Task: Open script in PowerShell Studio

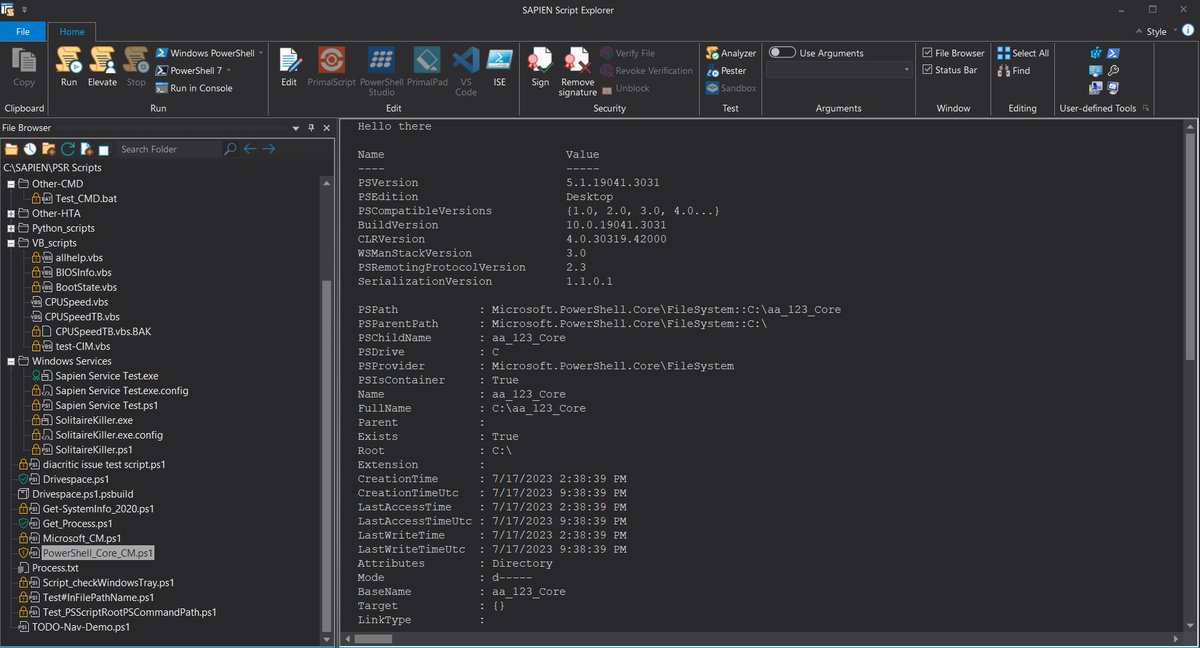Action: (381, 72)
